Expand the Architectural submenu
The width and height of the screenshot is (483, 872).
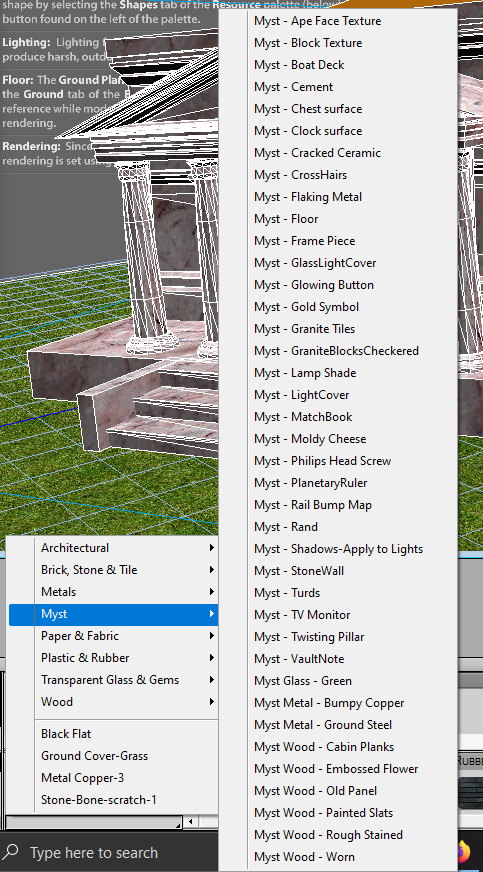(113, 548)
